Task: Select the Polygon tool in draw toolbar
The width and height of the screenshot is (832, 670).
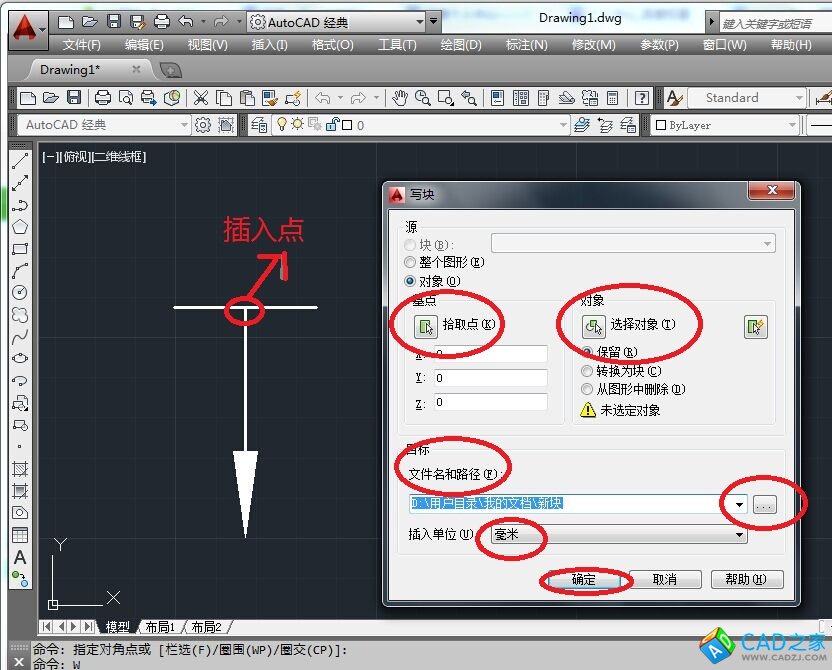Action: coord(19,227)
